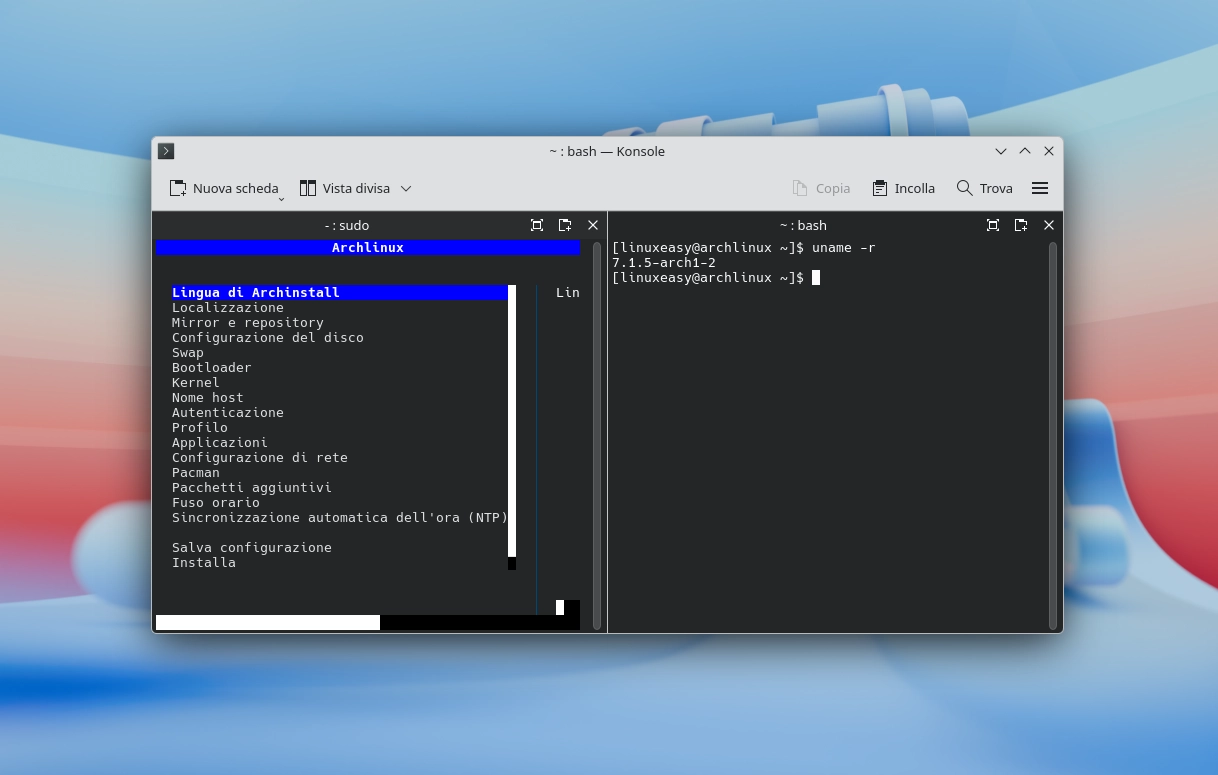The width and height of the screenshot is (1218, 775).
Task: Close the bash split pane
Action: [1049, 225]
